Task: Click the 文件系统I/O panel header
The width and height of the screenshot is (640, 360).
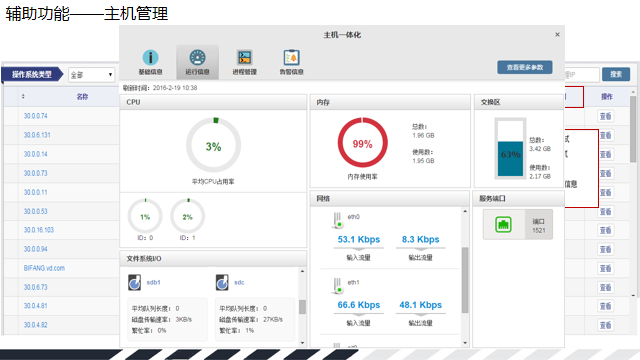Action: point(213,259)
